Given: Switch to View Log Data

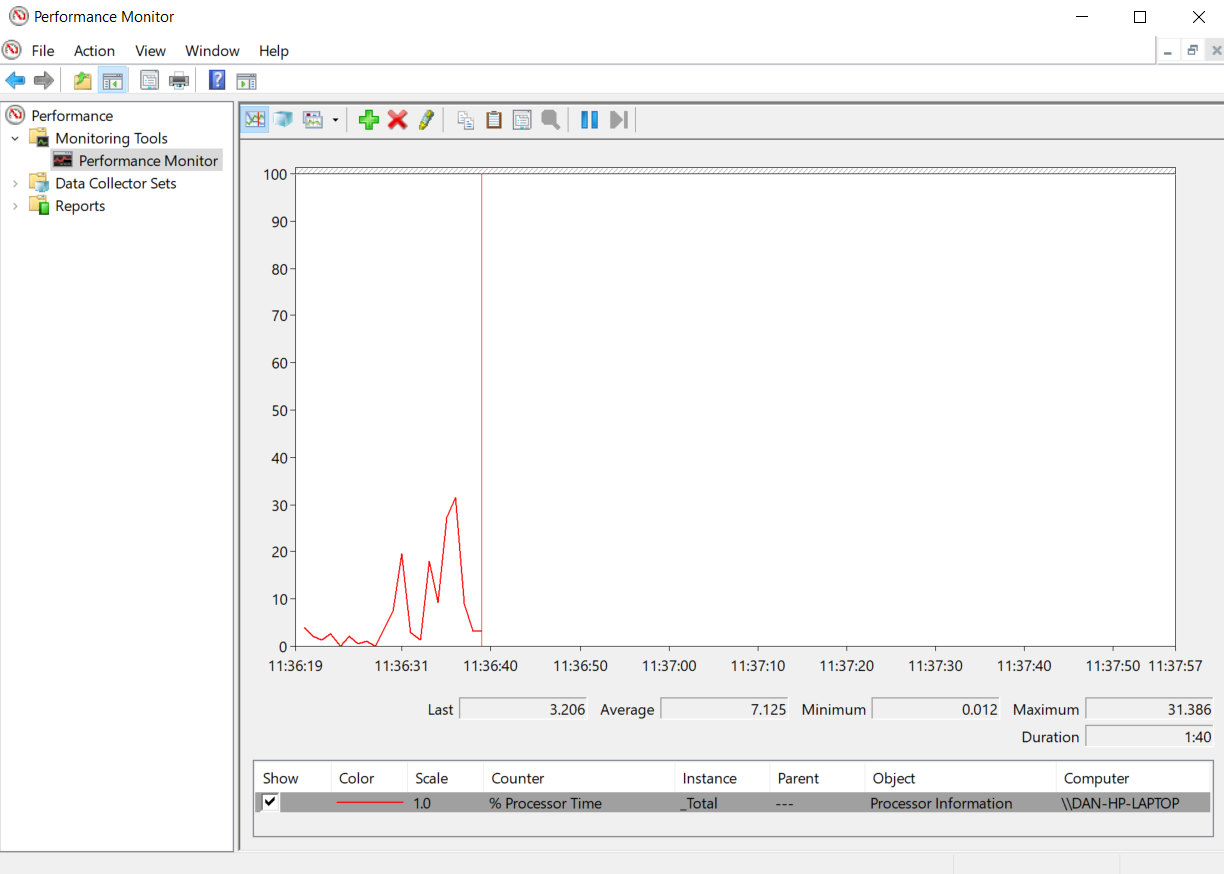Looking at the screenshot, I should point(284,119).
